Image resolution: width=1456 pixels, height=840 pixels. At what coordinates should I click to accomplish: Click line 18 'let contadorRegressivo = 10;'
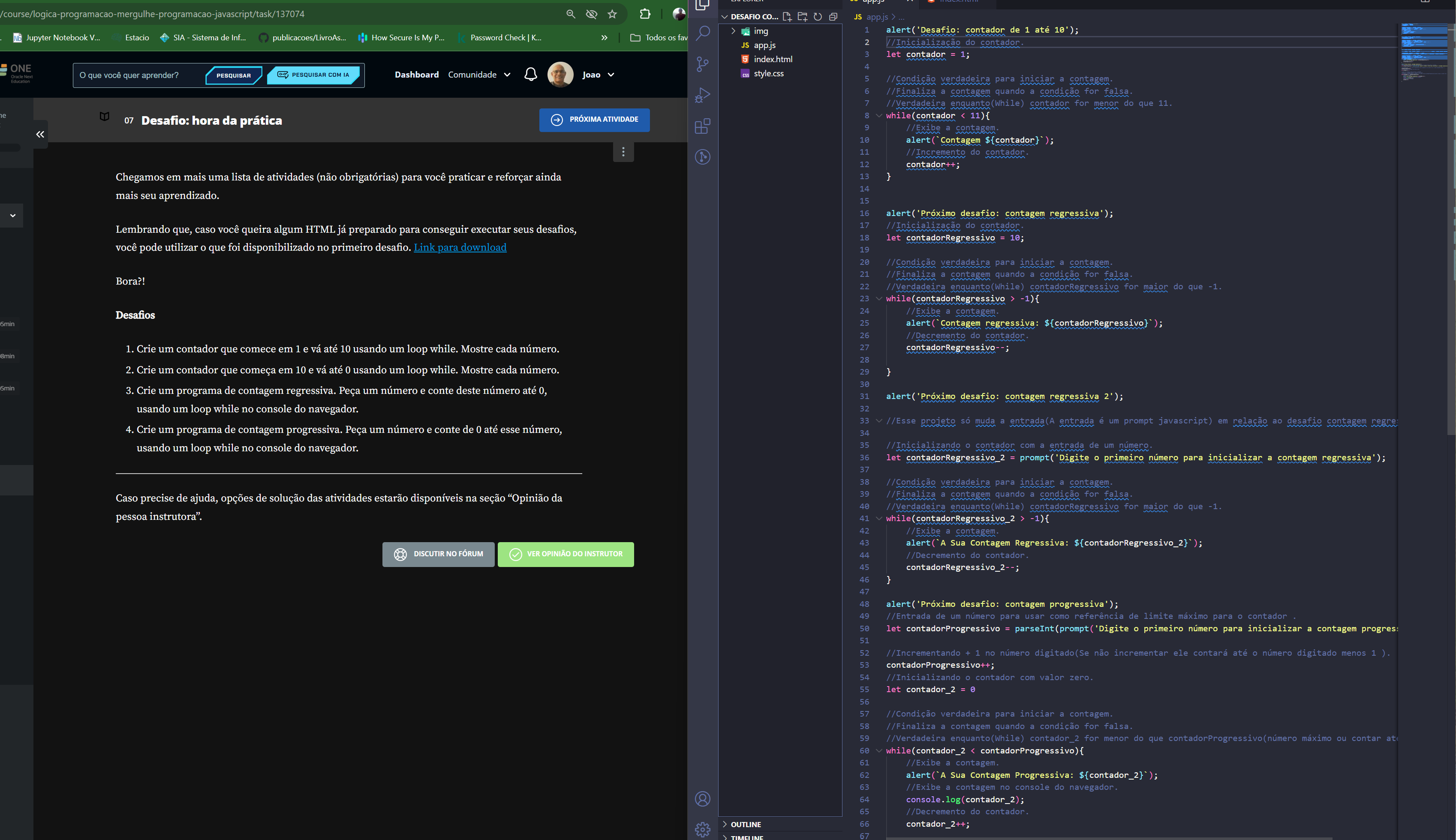[x=954, y=238]
